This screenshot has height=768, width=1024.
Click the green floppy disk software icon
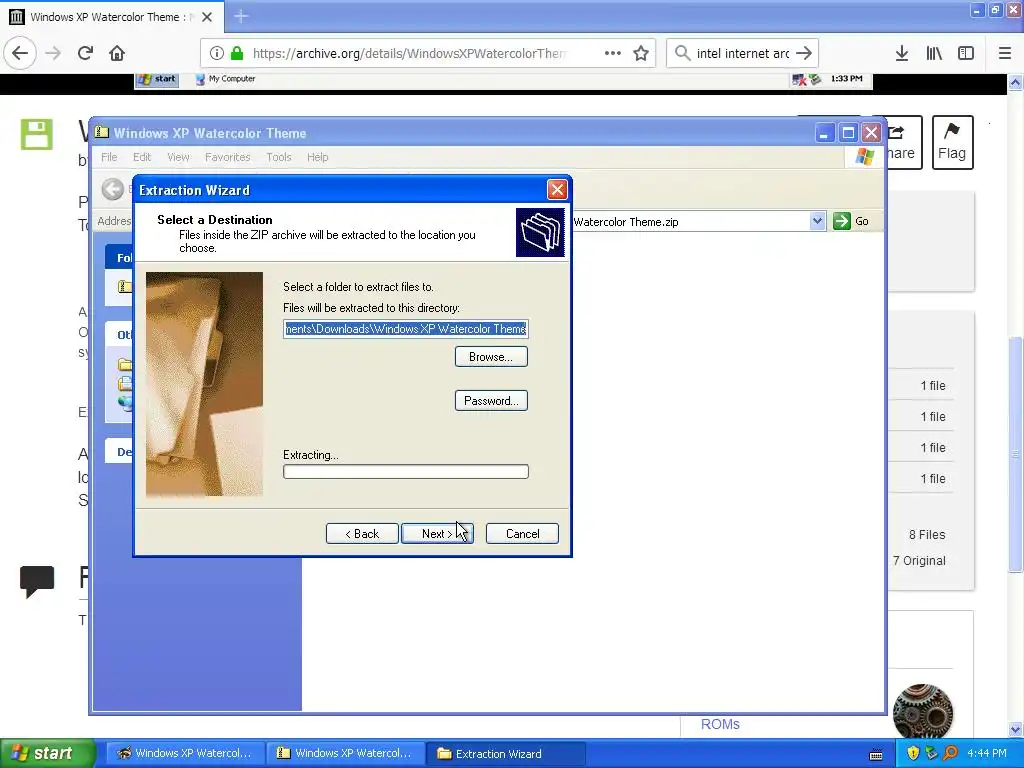37,135
